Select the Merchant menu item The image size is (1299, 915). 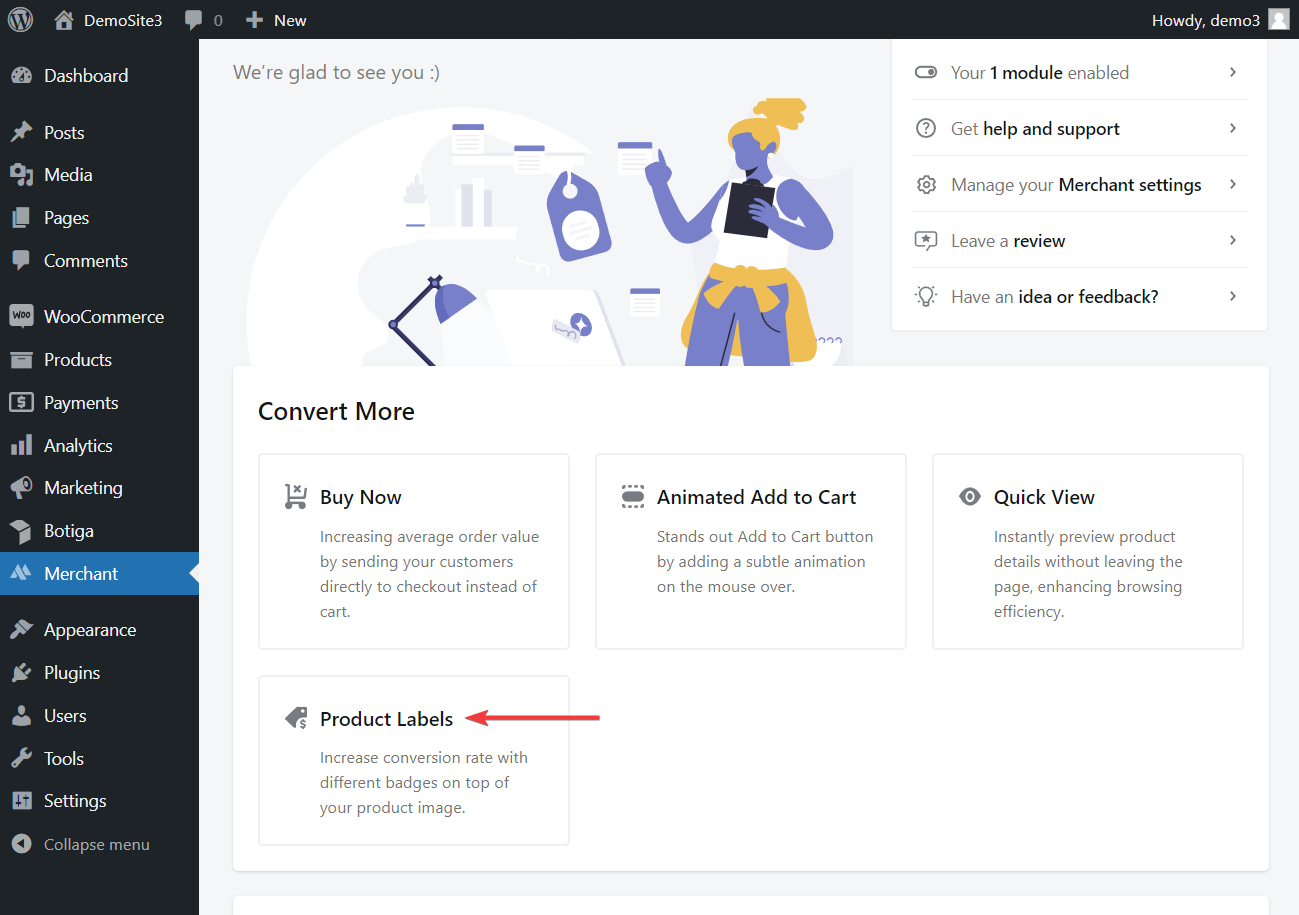click(99, 574)
